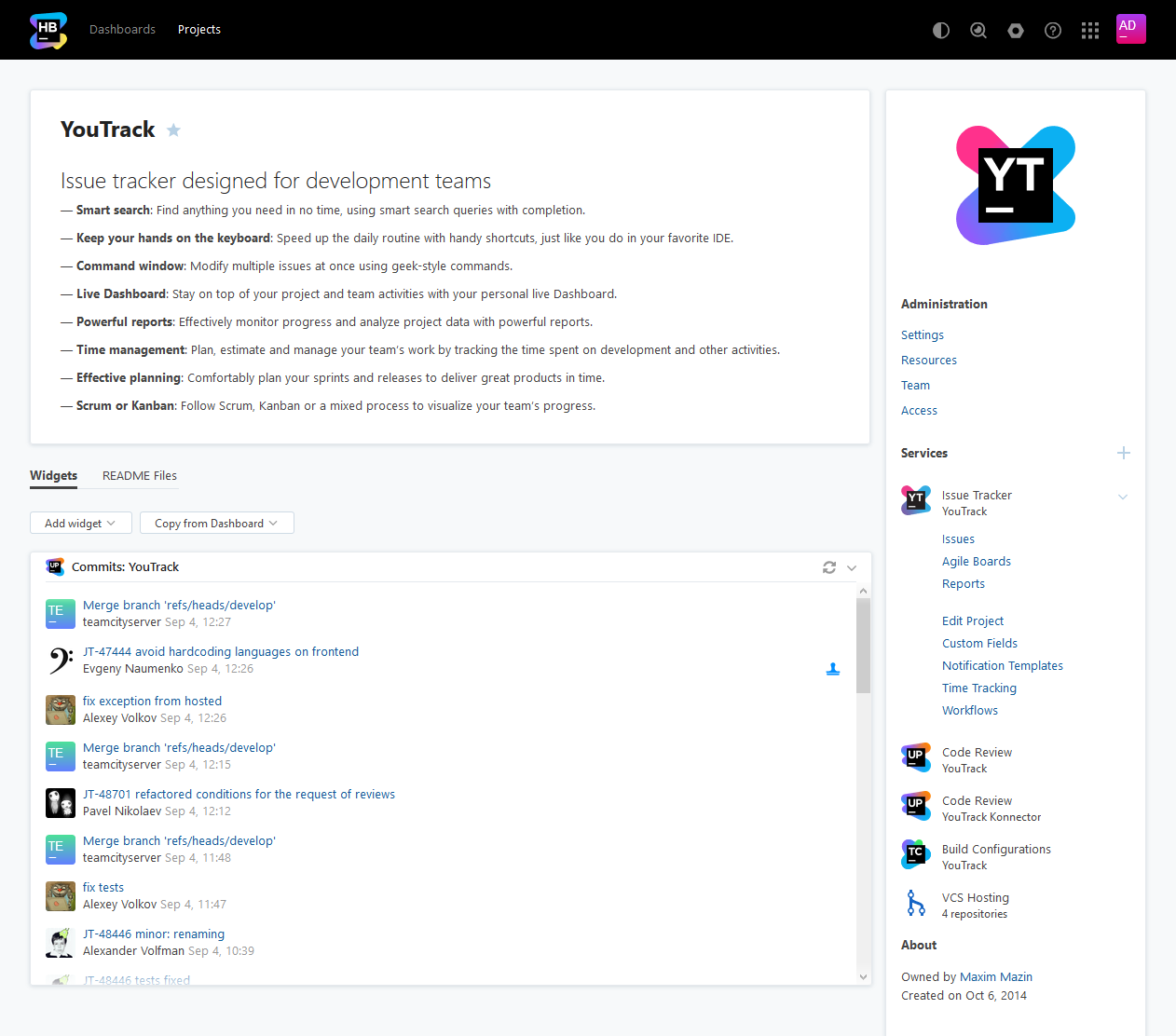1176x1036 pixels.
Task: Click the Upsource icon in Commits widget header
Action: 55,566
